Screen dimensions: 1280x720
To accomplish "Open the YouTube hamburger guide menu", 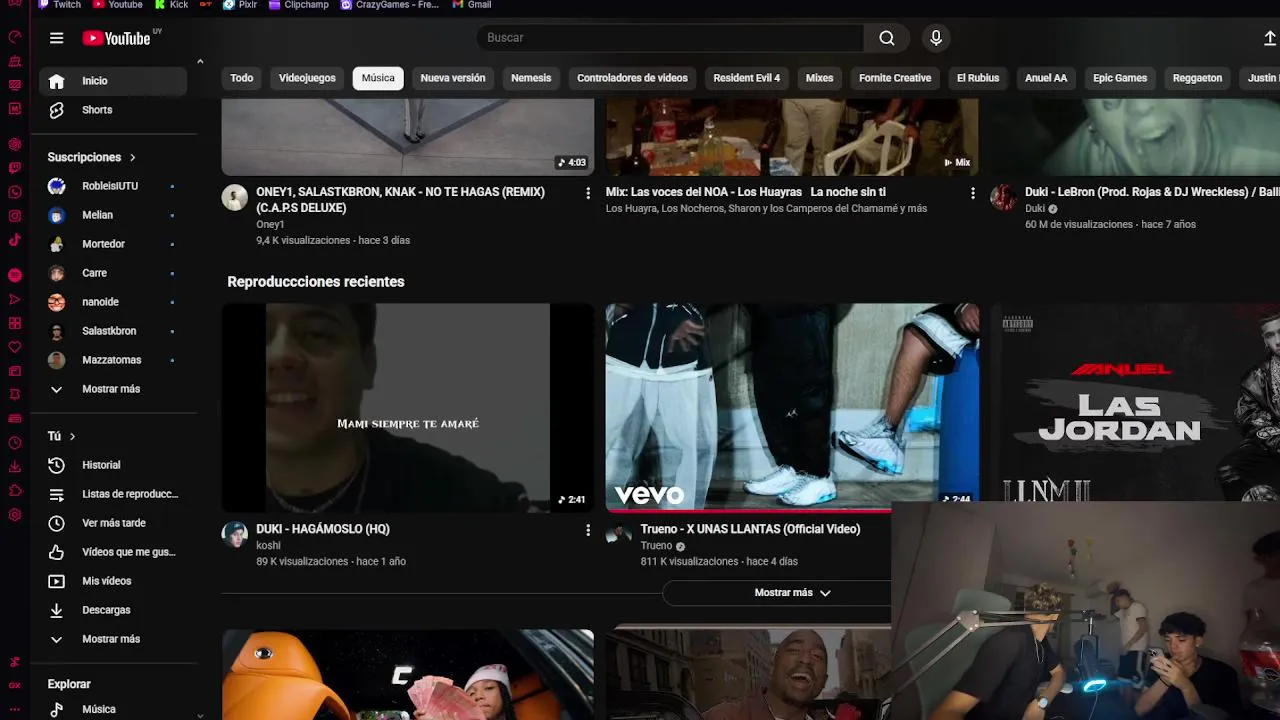I will (x=57, y=38).
